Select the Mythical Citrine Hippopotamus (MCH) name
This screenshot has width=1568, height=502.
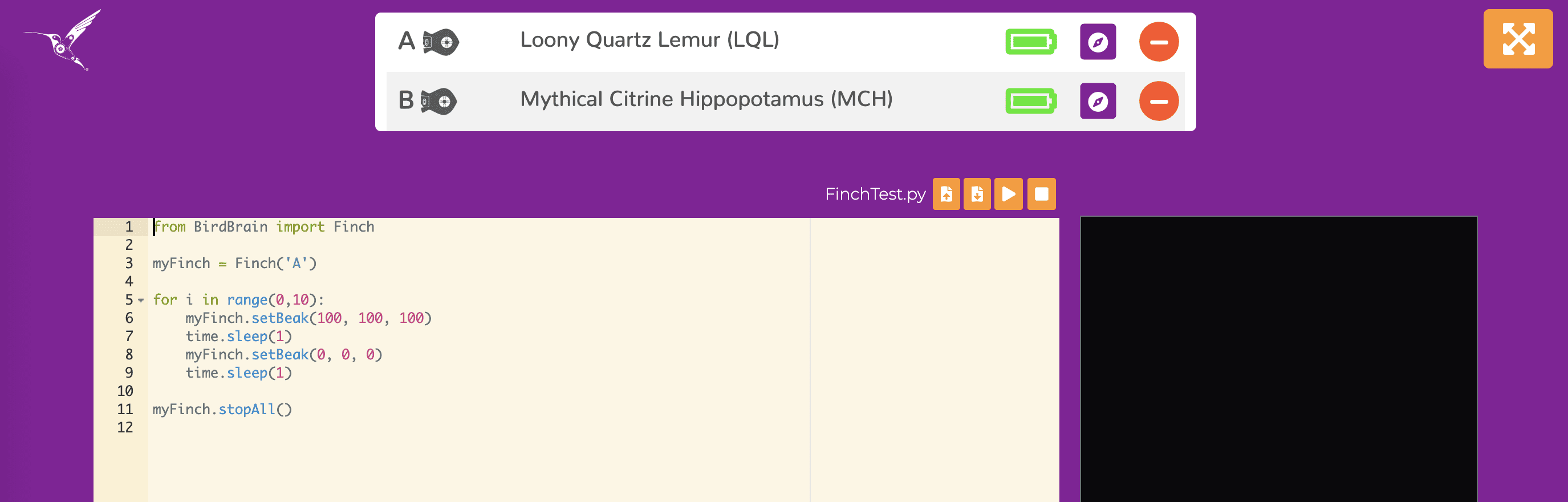pyautogui.click(x=706, y=99)
